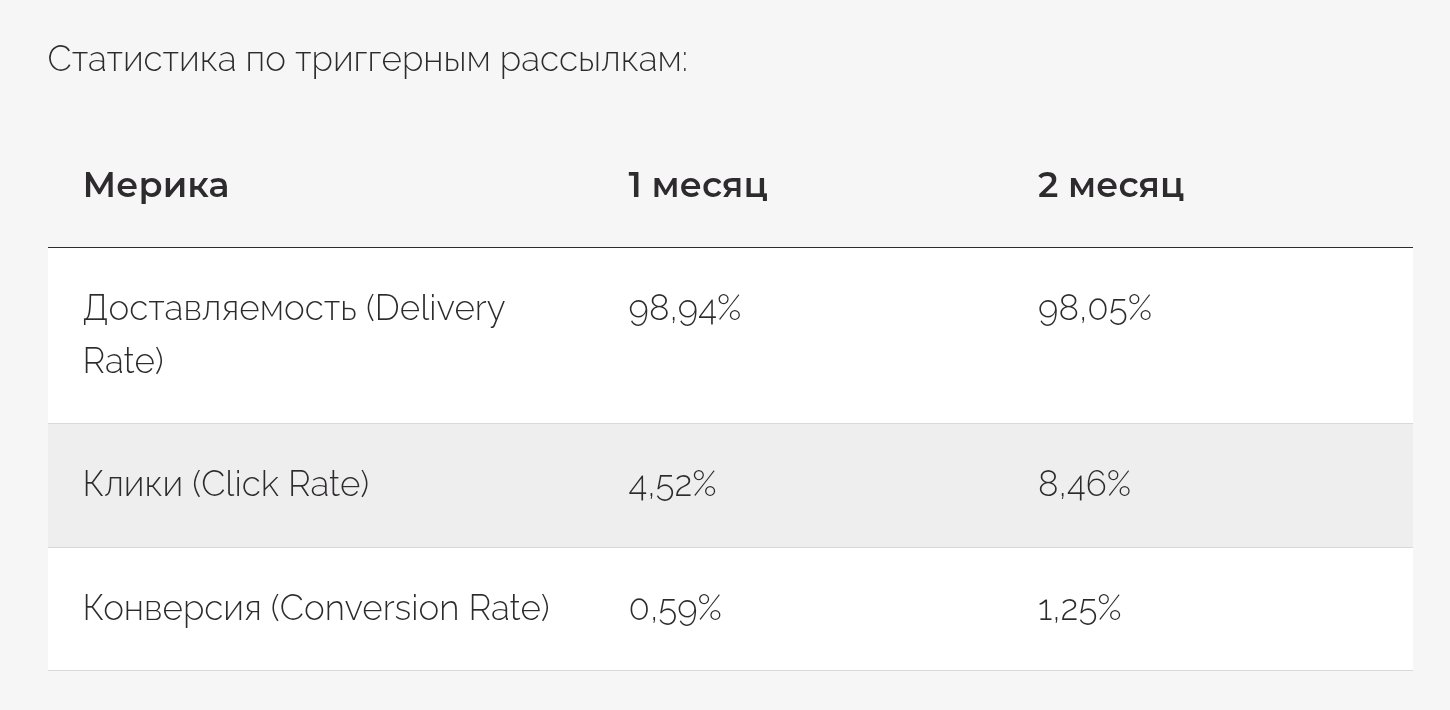Viewport: 1450px width, 710px height.
Task: Pick the 98,94% delivery rate value
Action: pos(685,310)
